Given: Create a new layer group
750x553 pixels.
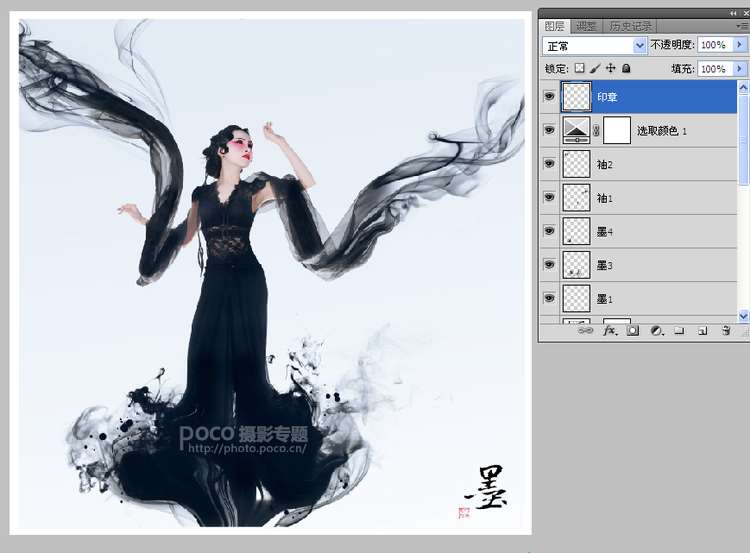Looking at the screenshot, I should tap(679, 329).
